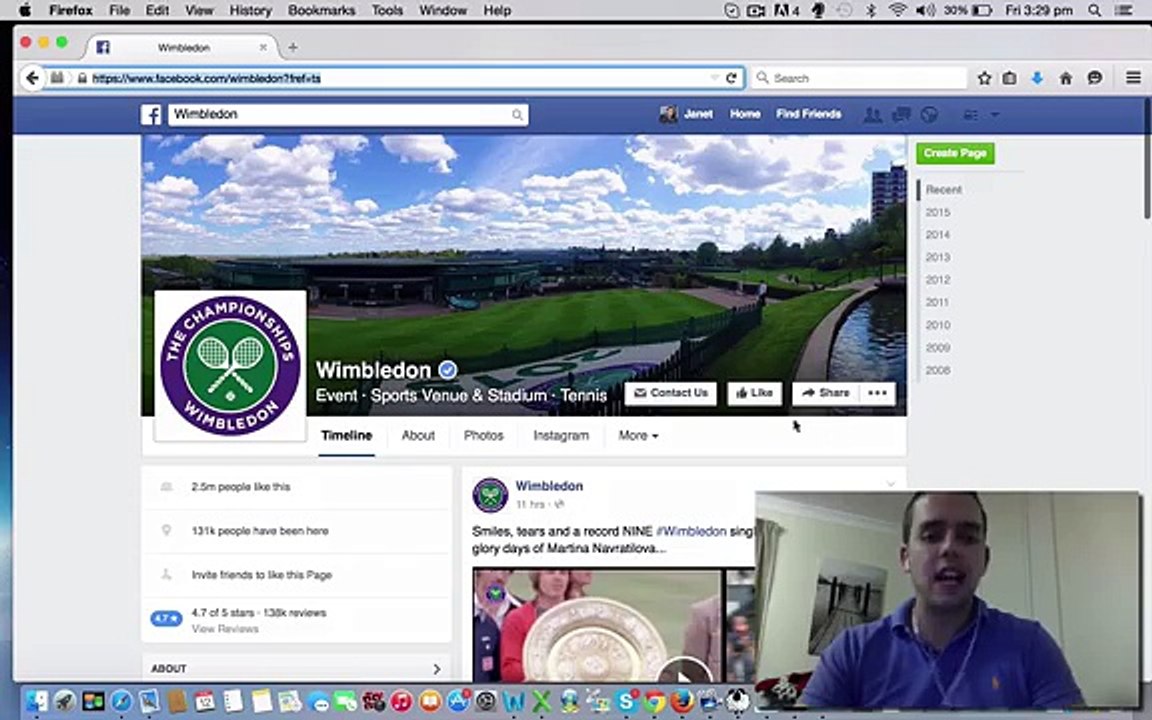Click the Wimbledon post author name
The image size is (1152, 720).
[549, 486]
